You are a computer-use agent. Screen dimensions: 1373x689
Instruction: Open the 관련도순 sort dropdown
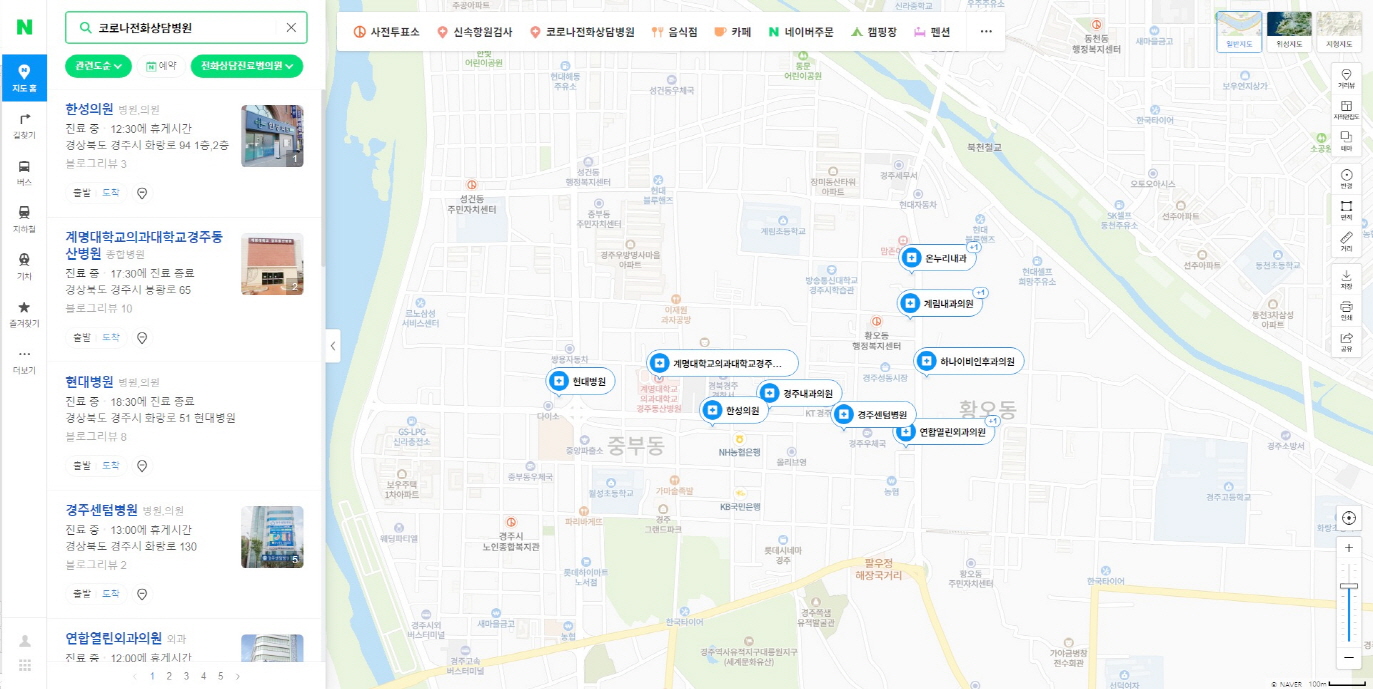click(x=99, y=66)
